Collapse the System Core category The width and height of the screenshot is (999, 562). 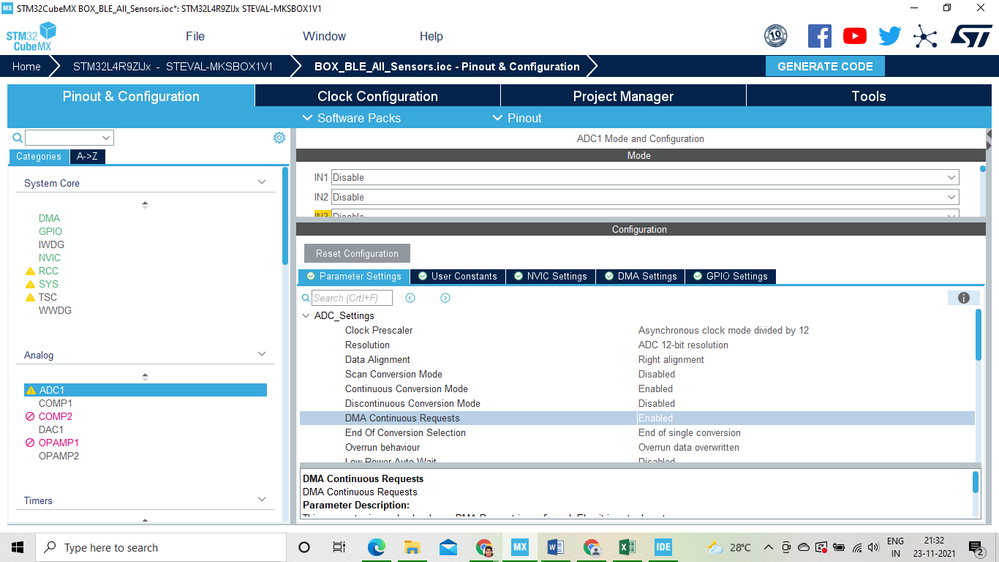pos(262,182)
